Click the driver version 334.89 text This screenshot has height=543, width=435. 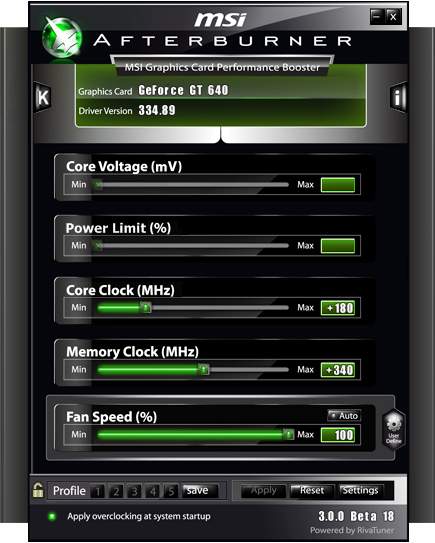pyautogui.click(x=157, y=110)
